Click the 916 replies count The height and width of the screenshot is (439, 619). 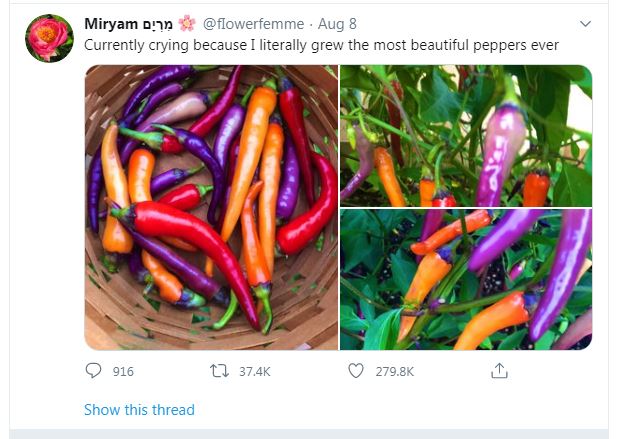click(x=123, y=371)
